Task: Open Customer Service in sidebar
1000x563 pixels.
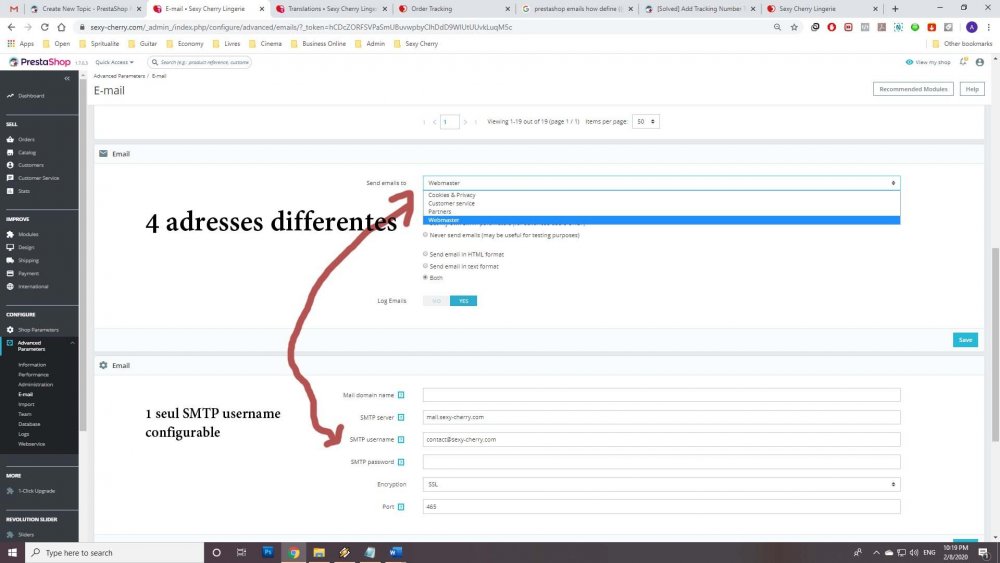Action: click(38, 178)
